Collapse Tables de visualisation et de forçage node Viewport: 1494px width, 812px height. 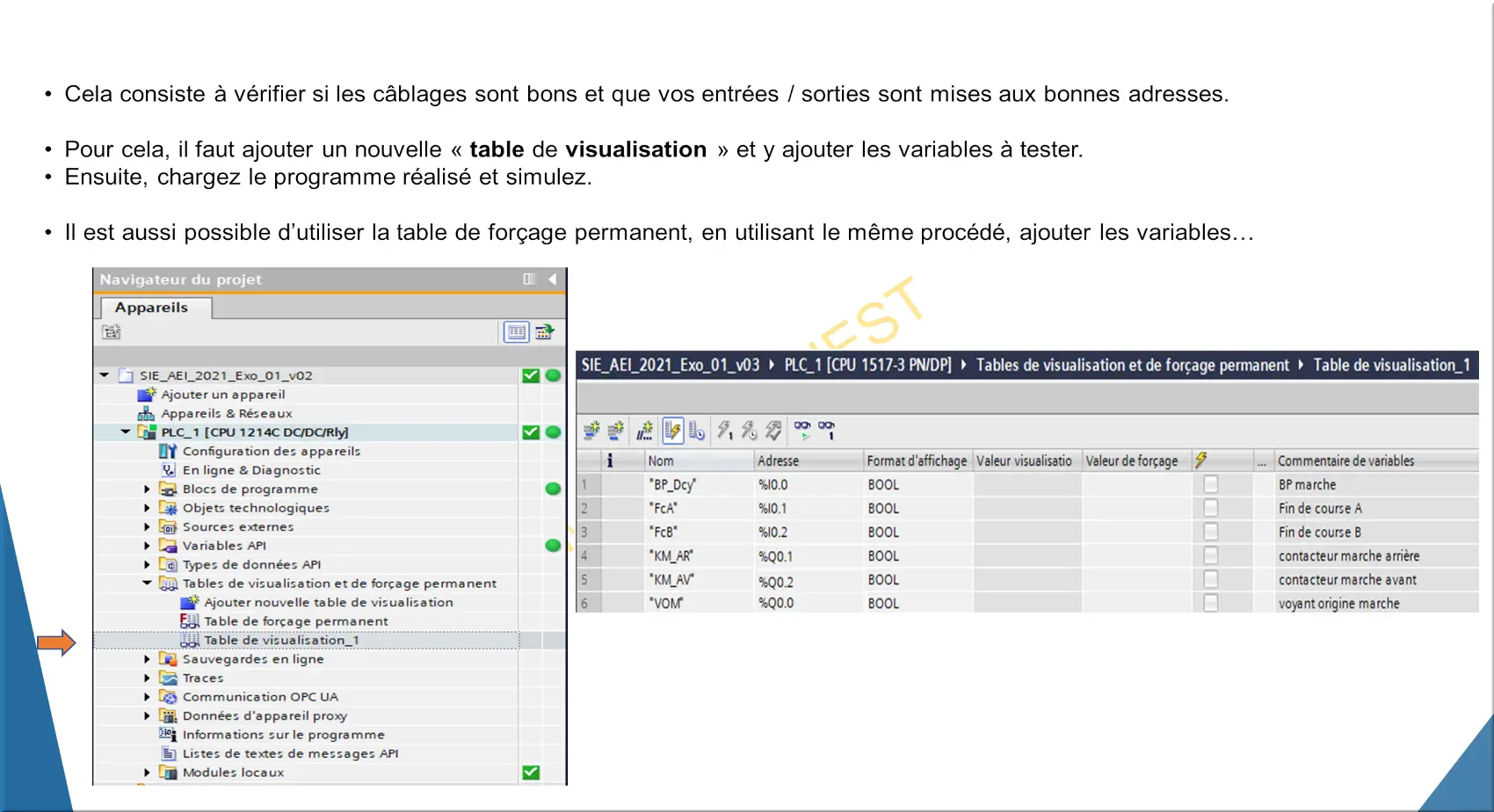147,583
